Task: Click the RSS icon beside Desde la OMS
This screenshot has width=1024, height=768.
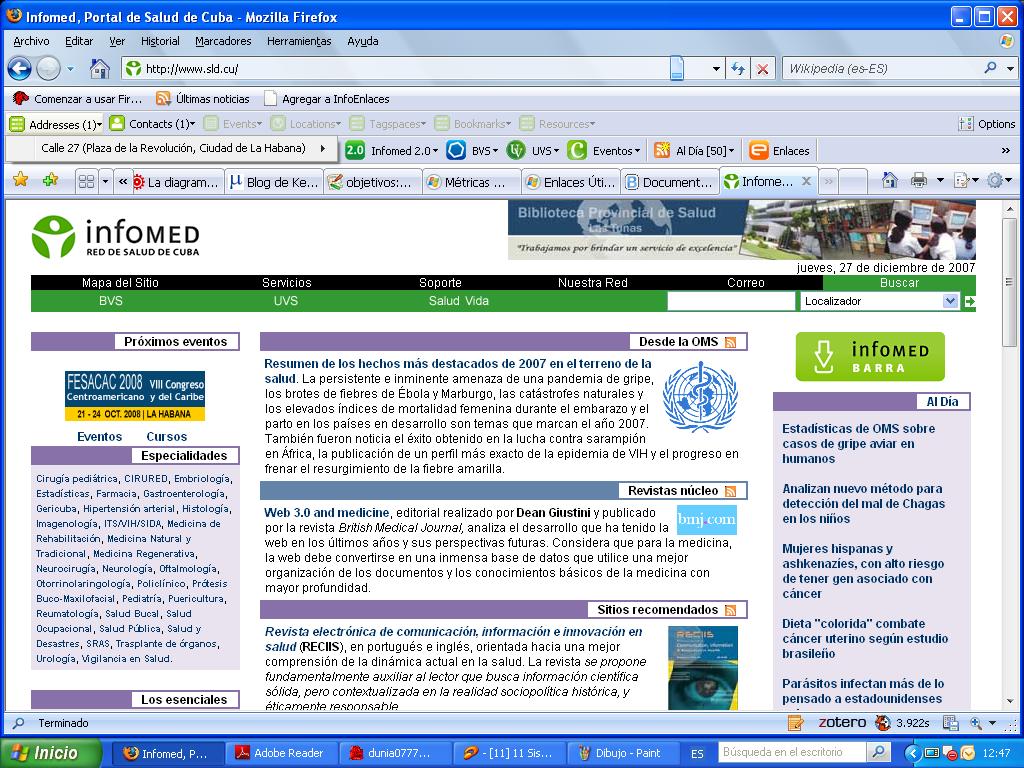Action: click(x=731, y=342)
